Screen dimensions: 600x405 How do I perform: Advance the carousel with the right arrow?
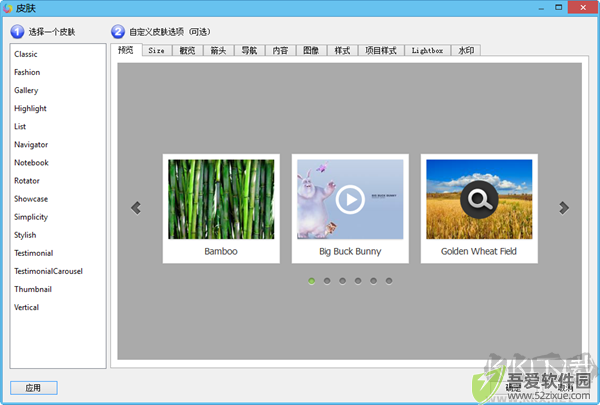click(x=564, y=208)
